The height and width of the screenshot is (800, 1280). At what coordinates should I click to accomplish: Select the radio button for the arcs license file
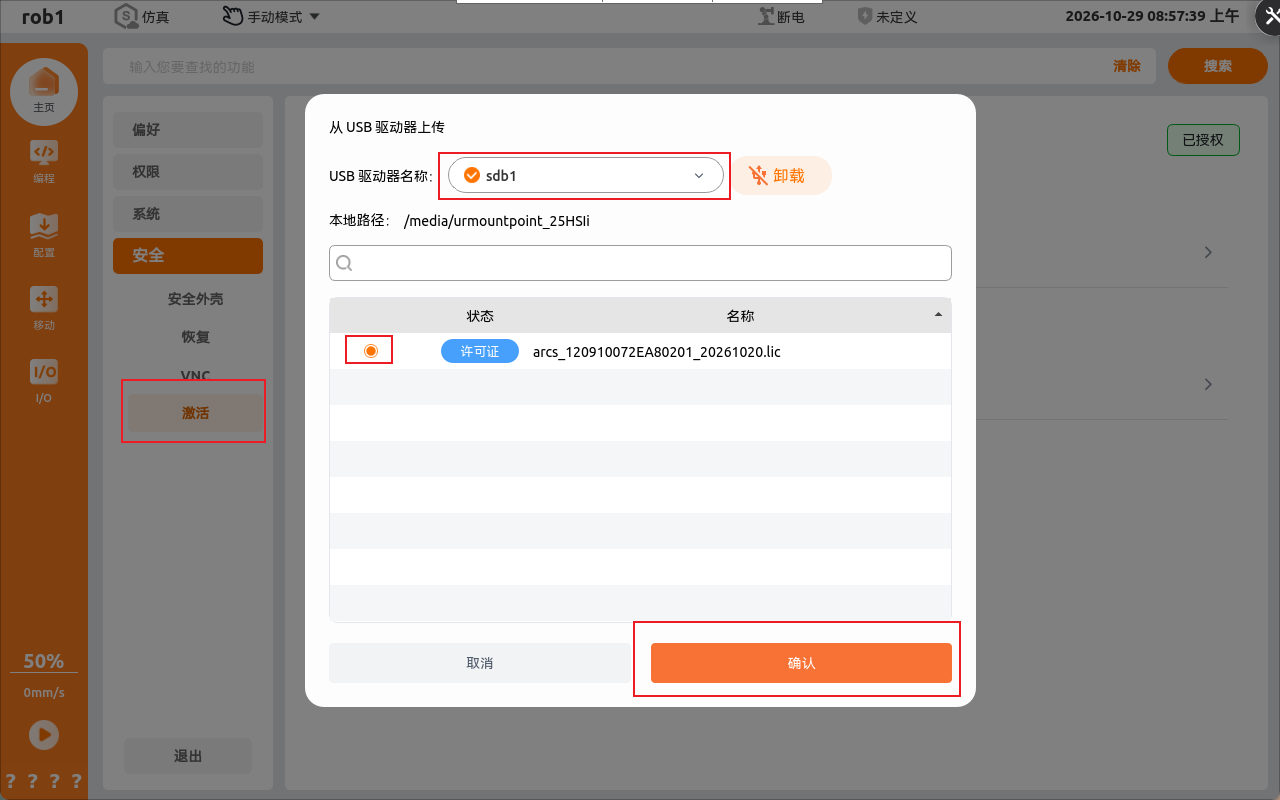click(x=371, y=350)
